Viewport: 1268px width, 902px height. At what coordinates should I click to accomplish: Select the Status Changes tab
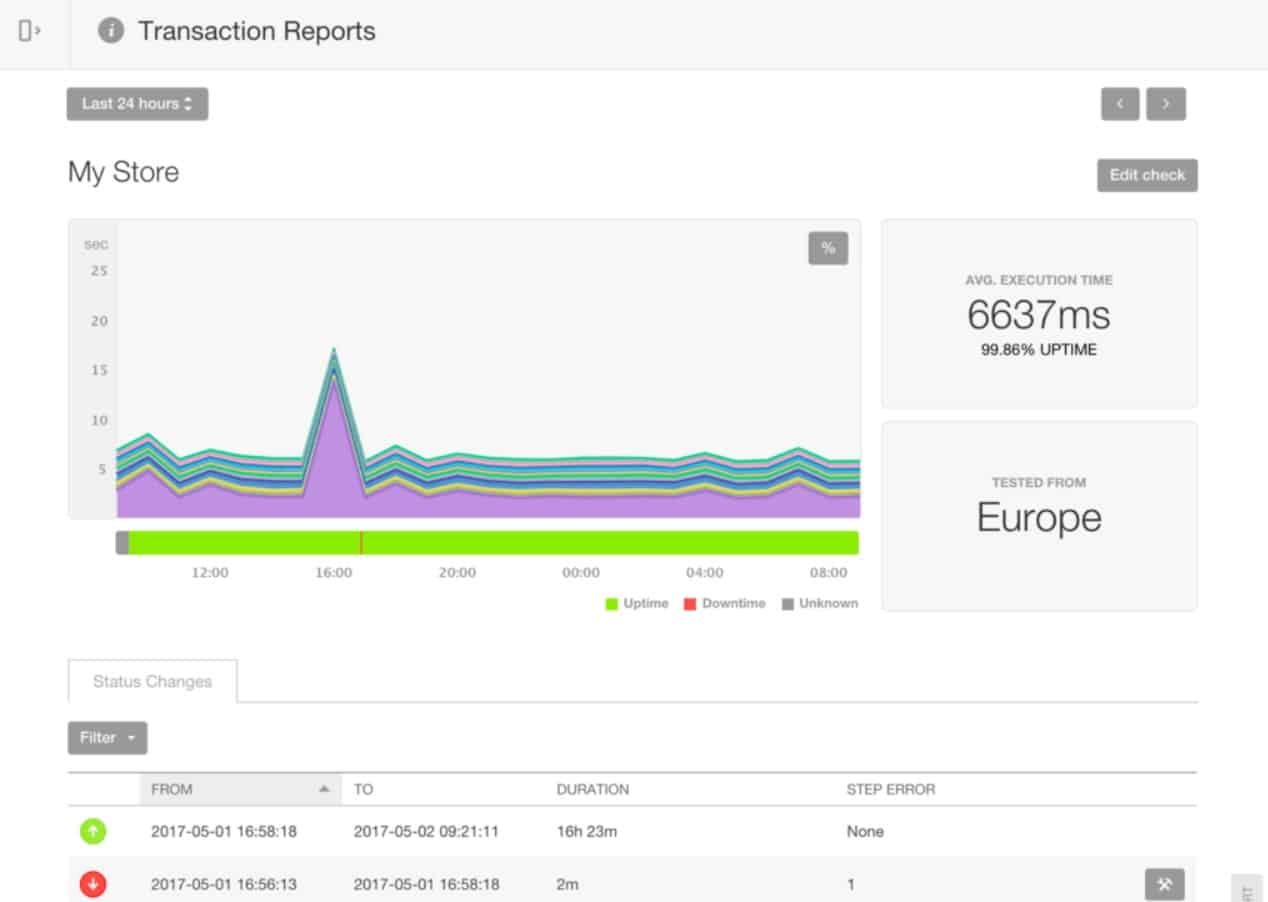152,681
